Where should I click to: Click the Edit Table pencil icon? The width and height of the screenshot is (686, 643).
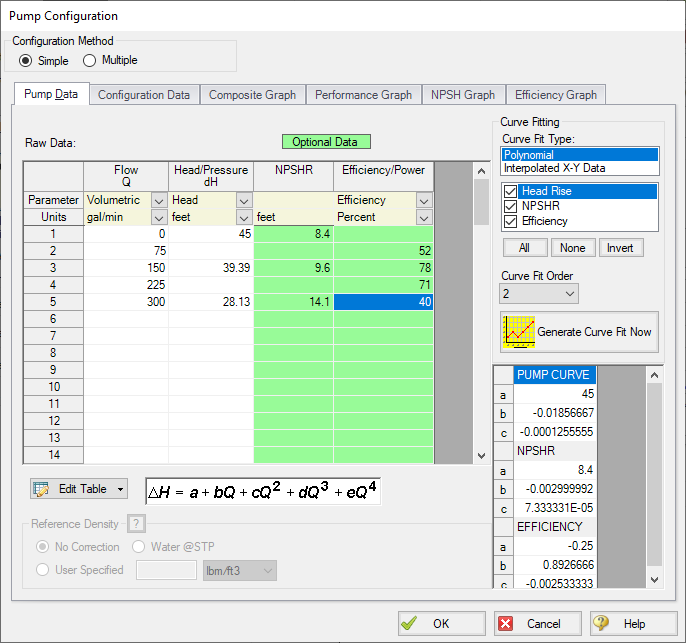(41, 489)
